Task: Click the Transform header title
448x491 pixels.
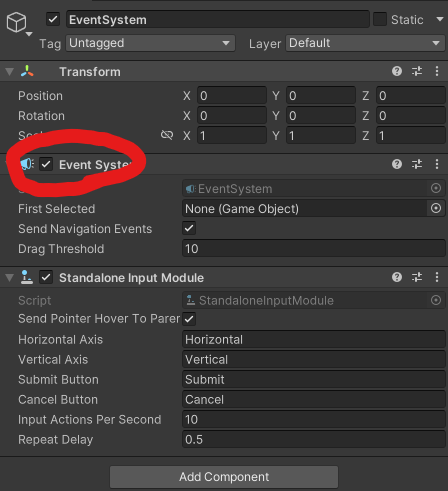Action: (90, 72)
